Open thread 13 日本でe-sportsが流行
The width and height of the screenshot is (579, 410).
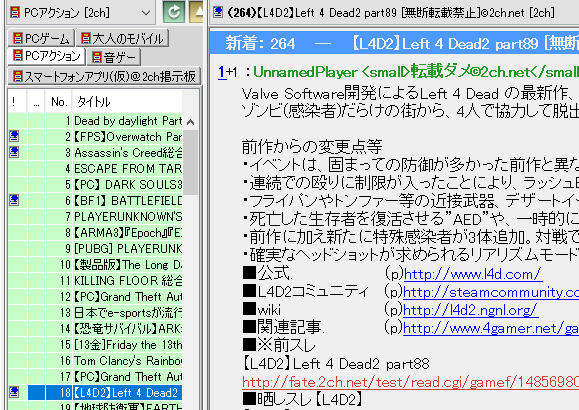(128, 313)
